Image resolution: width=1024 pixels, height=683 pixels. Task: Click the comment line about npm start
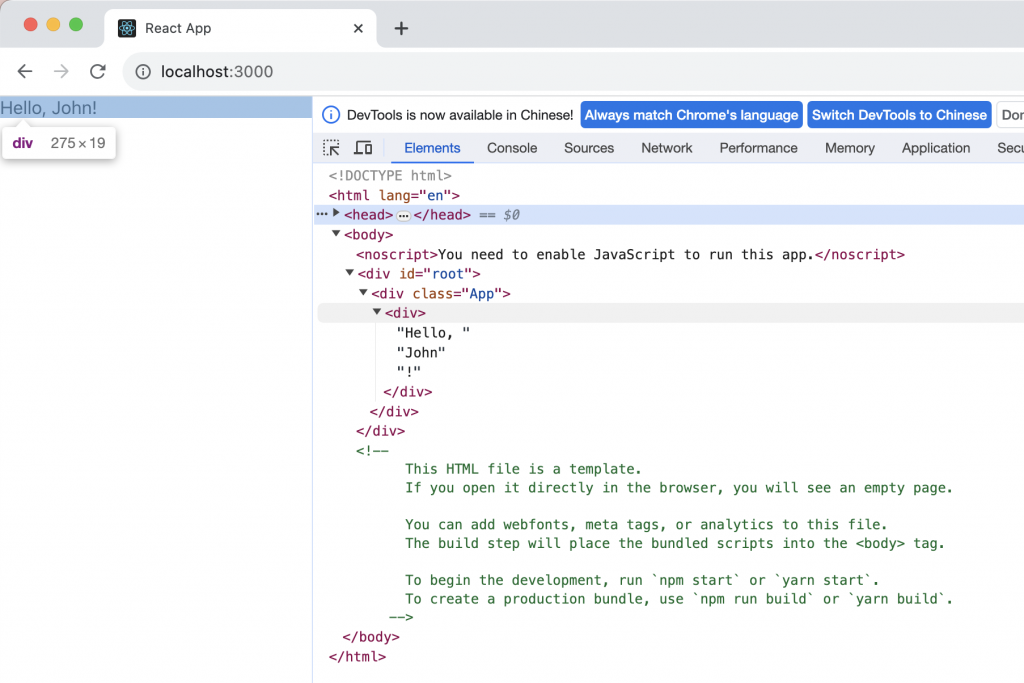pos(642,580)
